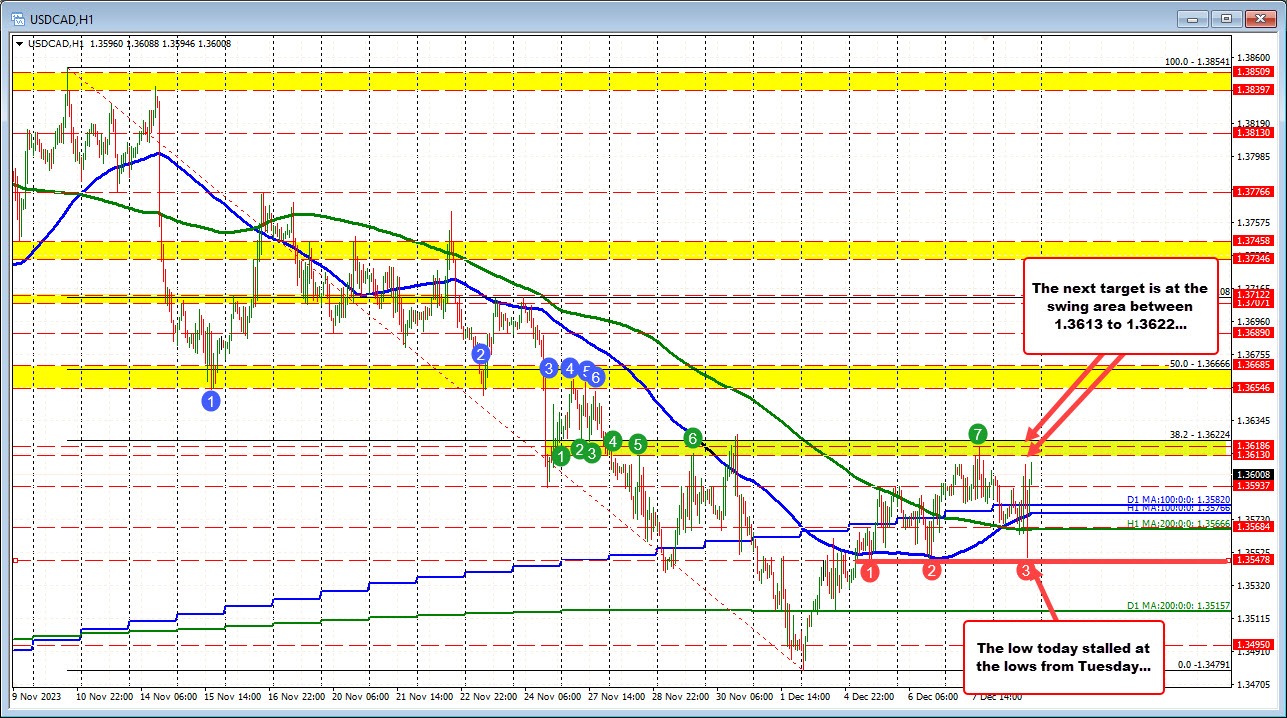Click blue marker 2 near Nov 22

point(481,353)
